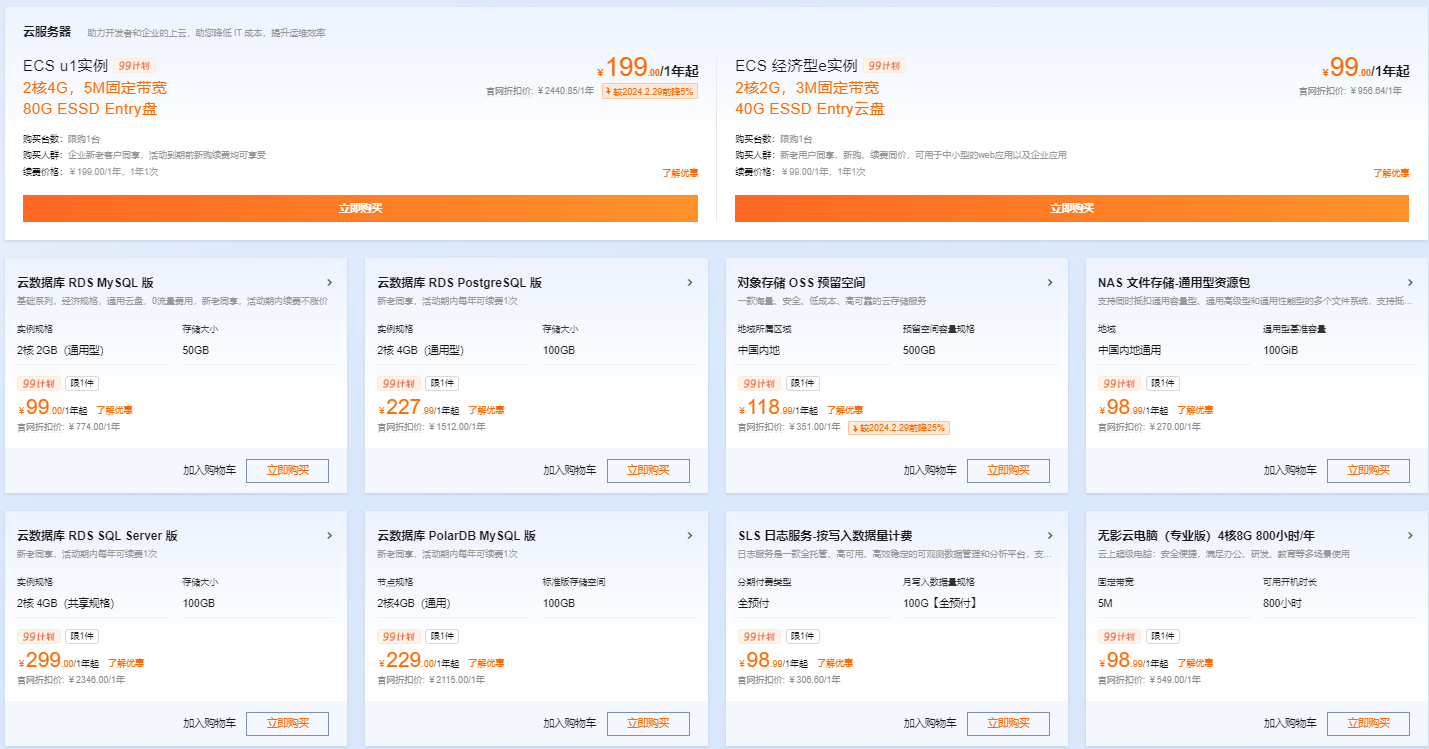Click 100GiB capacity on NAS card
This screenshot has width=1429, height=749.
pos(1280,351)
